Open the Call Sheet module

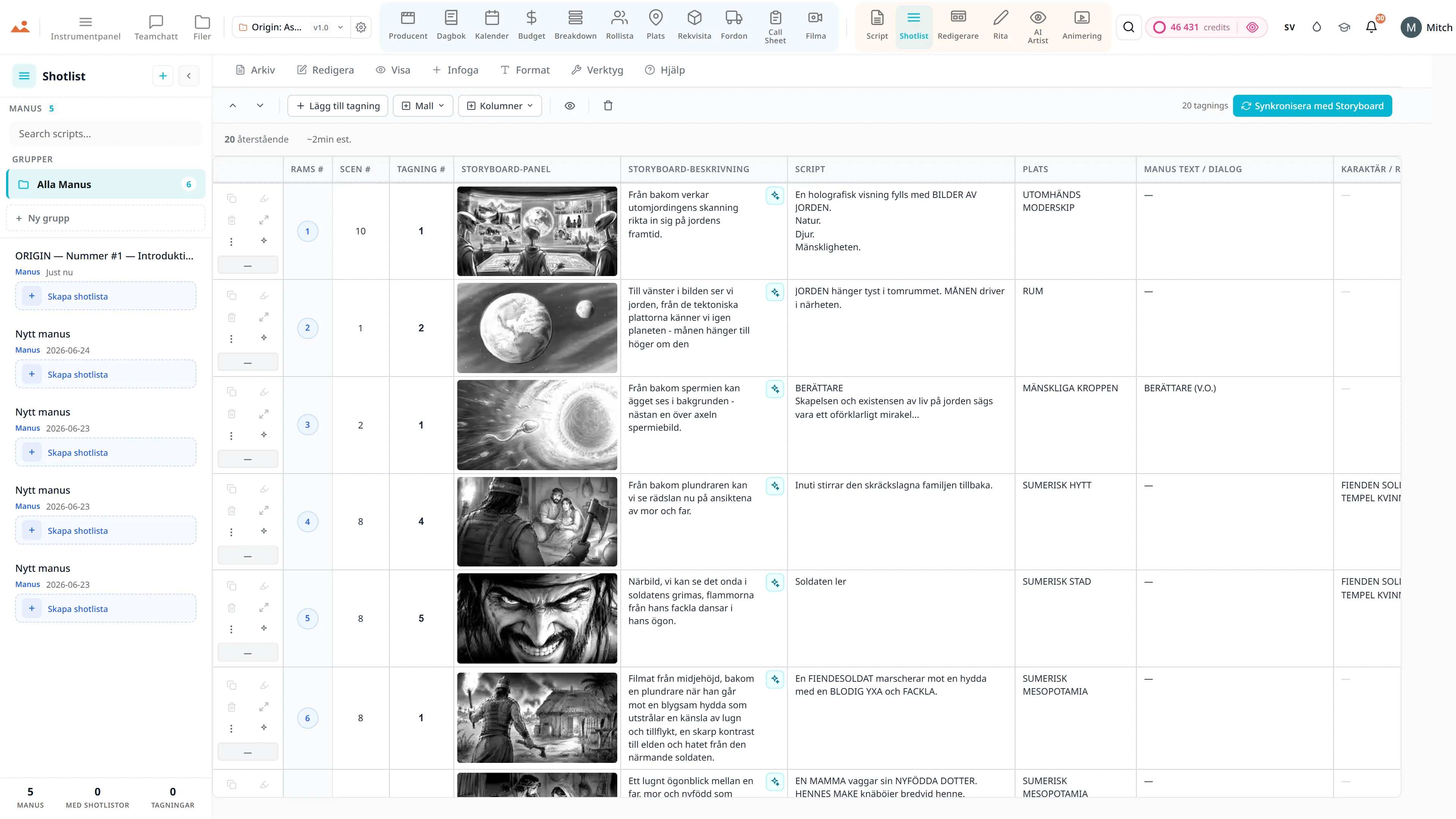(x=775, y=27)
